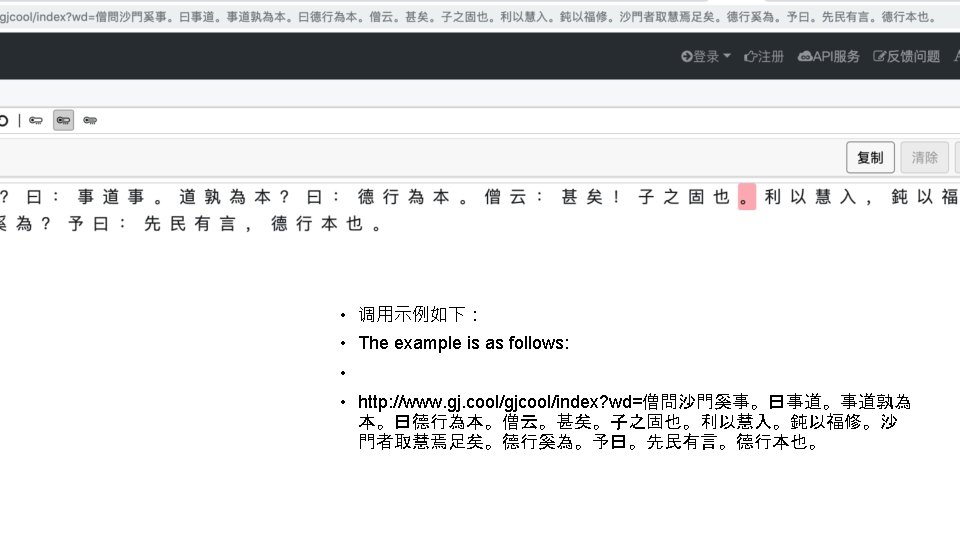The image size is (960, 540).
Task: Click the text The example is as follows
Action: [x=463, y=343]
